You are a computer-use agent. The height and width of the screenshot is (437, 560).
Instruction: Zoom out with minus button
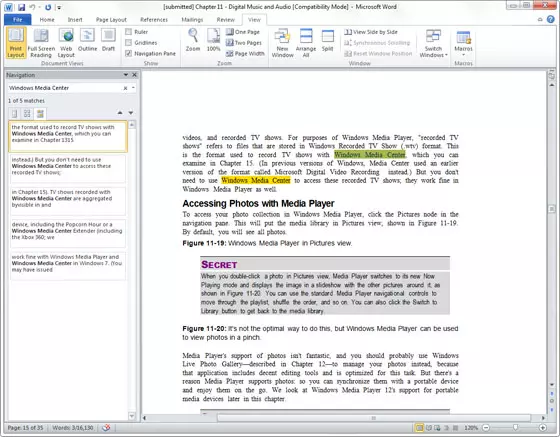[x=486, y=427]
